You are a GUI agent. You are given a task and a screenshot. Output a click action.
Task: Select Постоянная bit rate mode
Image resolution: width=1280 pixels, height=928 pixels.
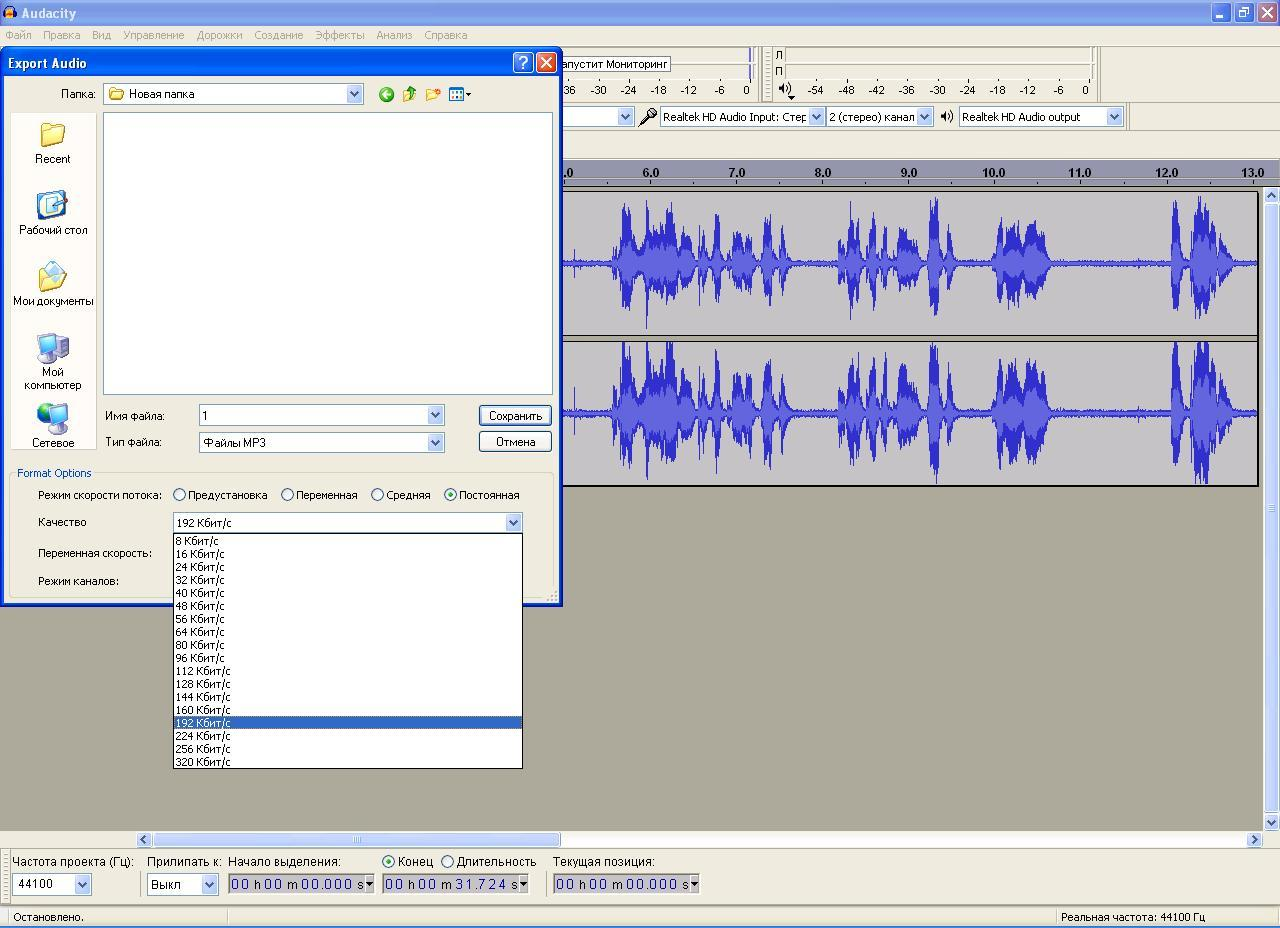(450, 495)
